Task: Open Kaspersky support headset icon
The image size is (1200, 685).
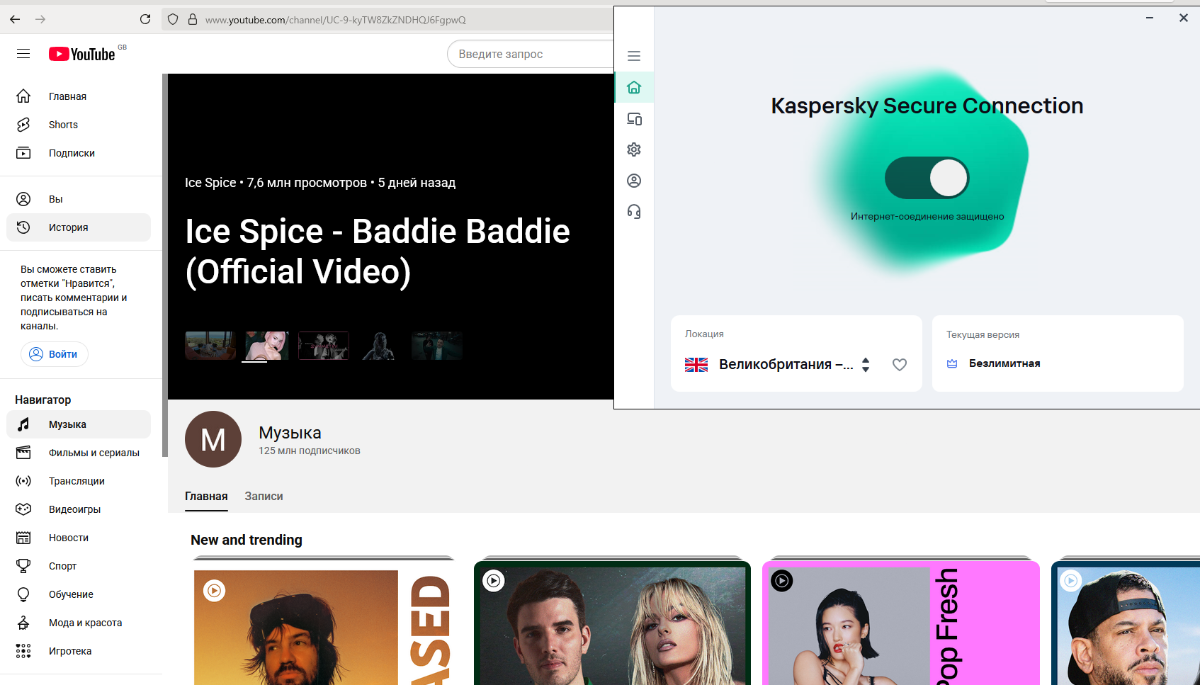Action: [x=634, y=212]
